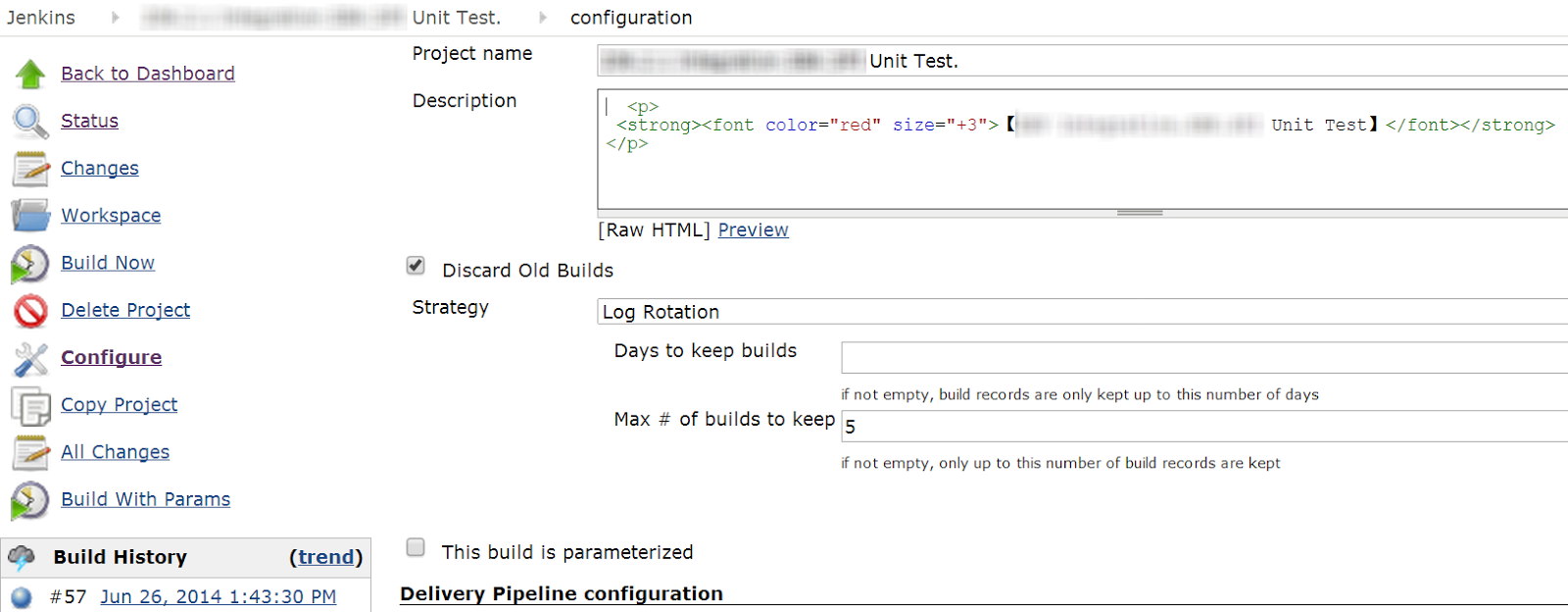Image resolution: width=1568 pixels, height=612 pixels.
Task: Click the Status magnifier icon
Action: (x=30, y=121)
